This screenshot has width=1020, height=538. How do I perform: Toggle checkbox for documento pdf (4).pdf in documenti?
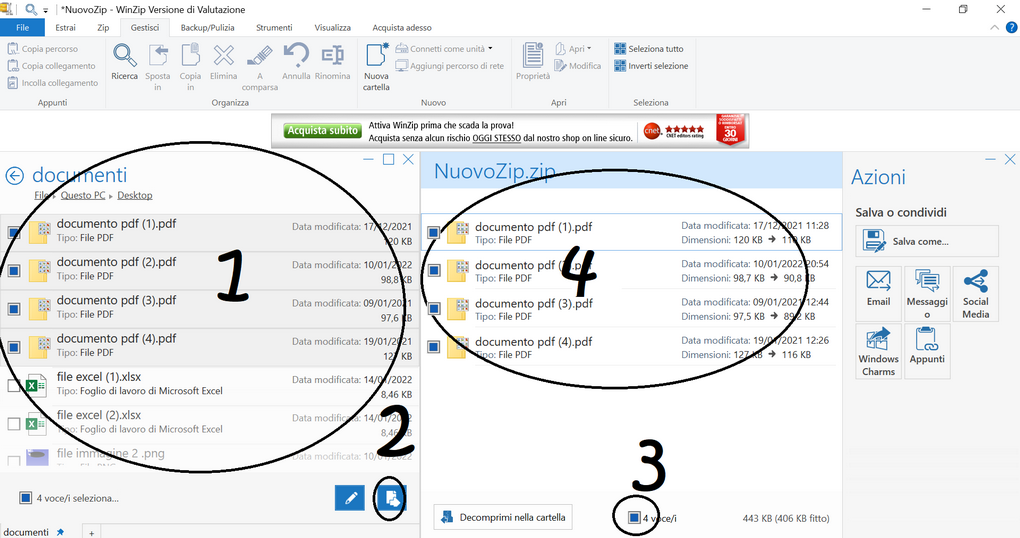point(14,347)
